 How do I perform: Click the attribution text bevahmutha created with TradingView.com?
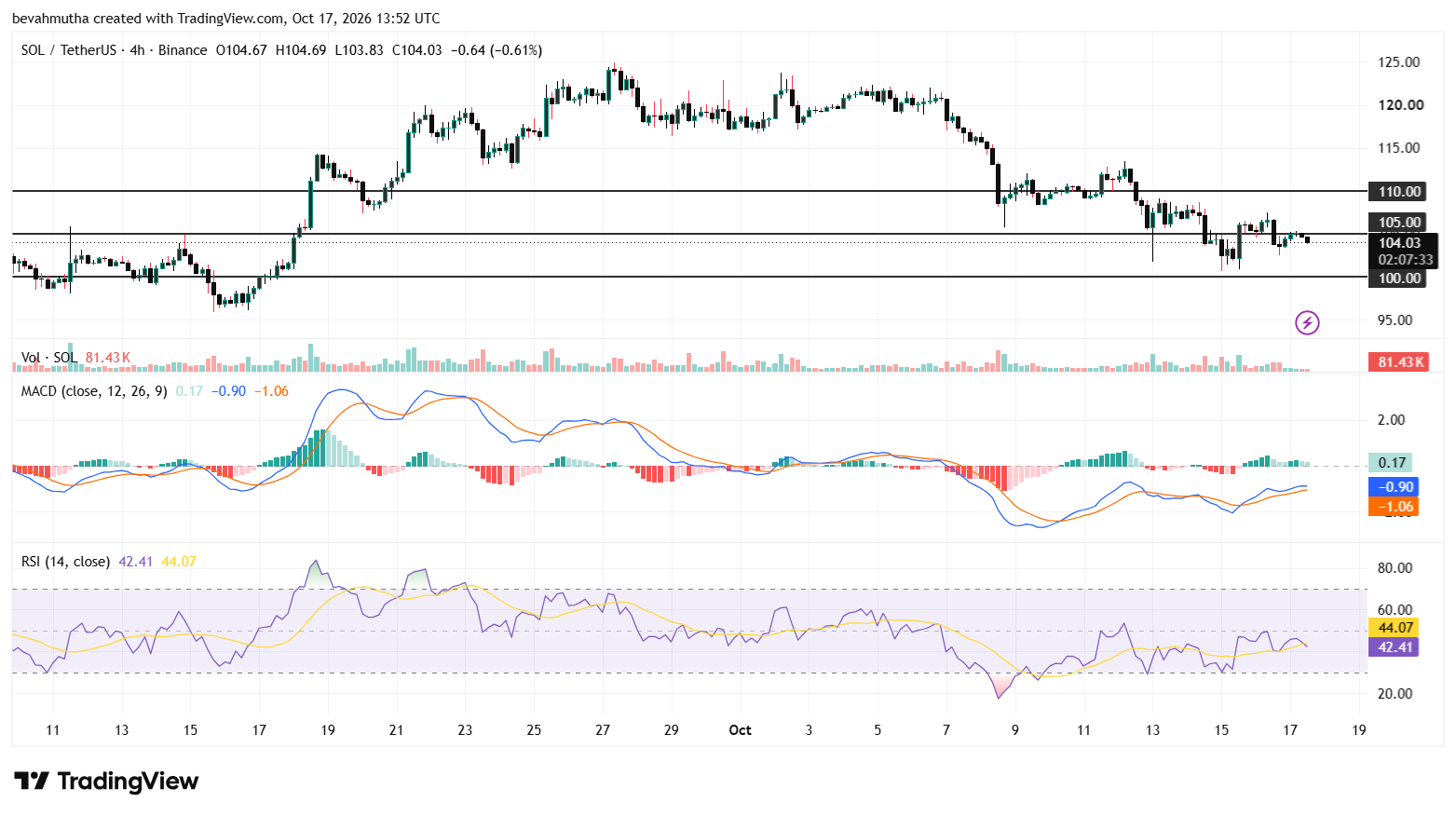pyautogui.click(x=148, y=19)
